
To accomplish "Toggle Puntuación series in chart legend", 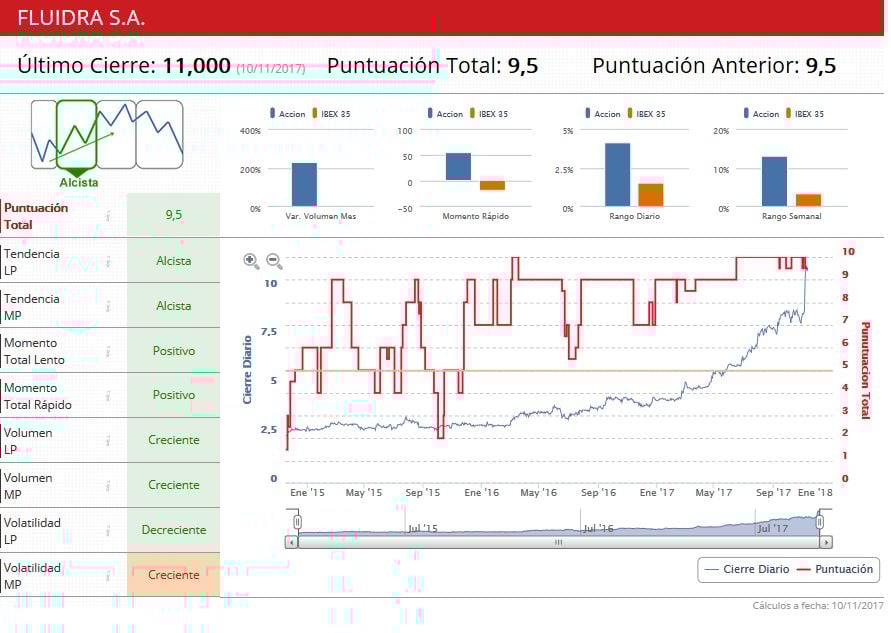I will click(x=835, y=569).
